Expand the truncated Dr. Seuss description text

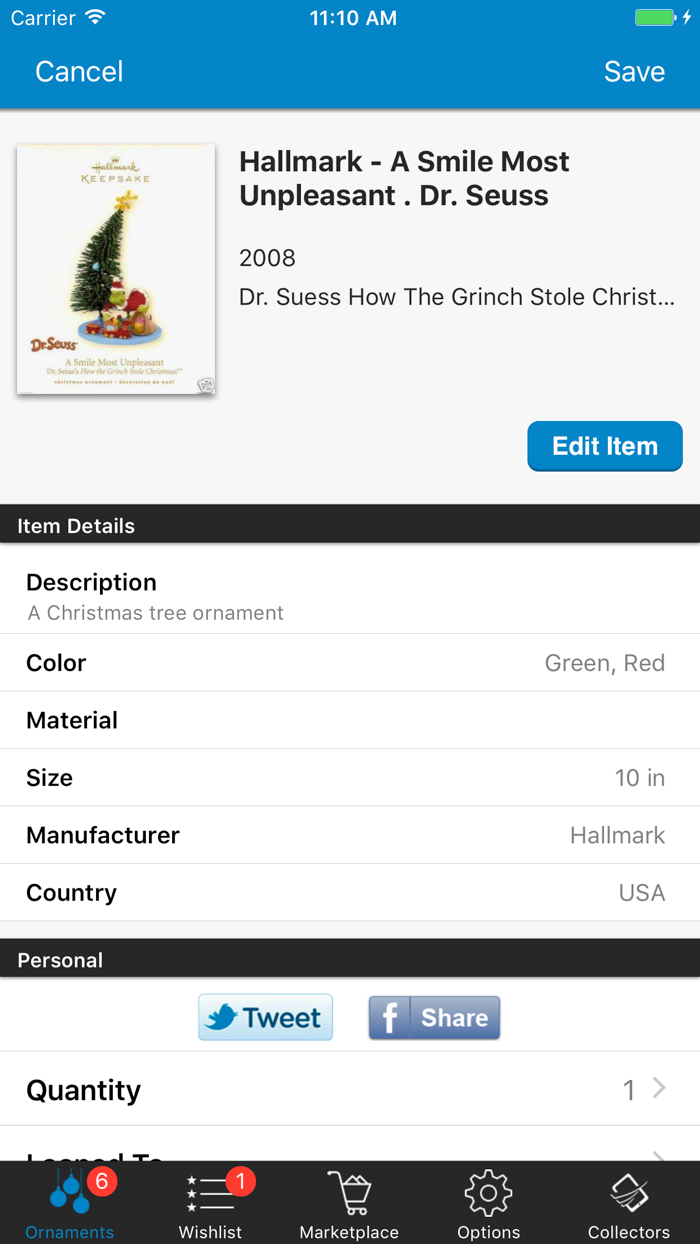tap(456, 296)
